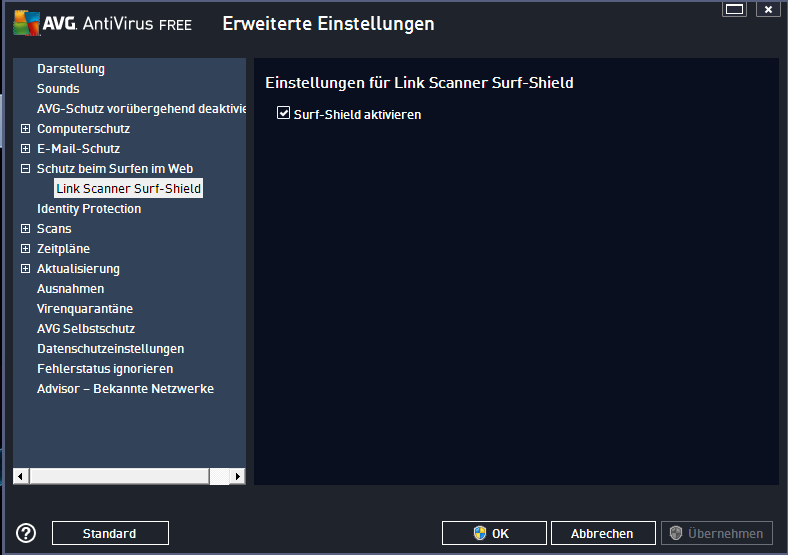The image size is (788, 555).
Task: Maximize the settings window
Action: tap(734, 9)
